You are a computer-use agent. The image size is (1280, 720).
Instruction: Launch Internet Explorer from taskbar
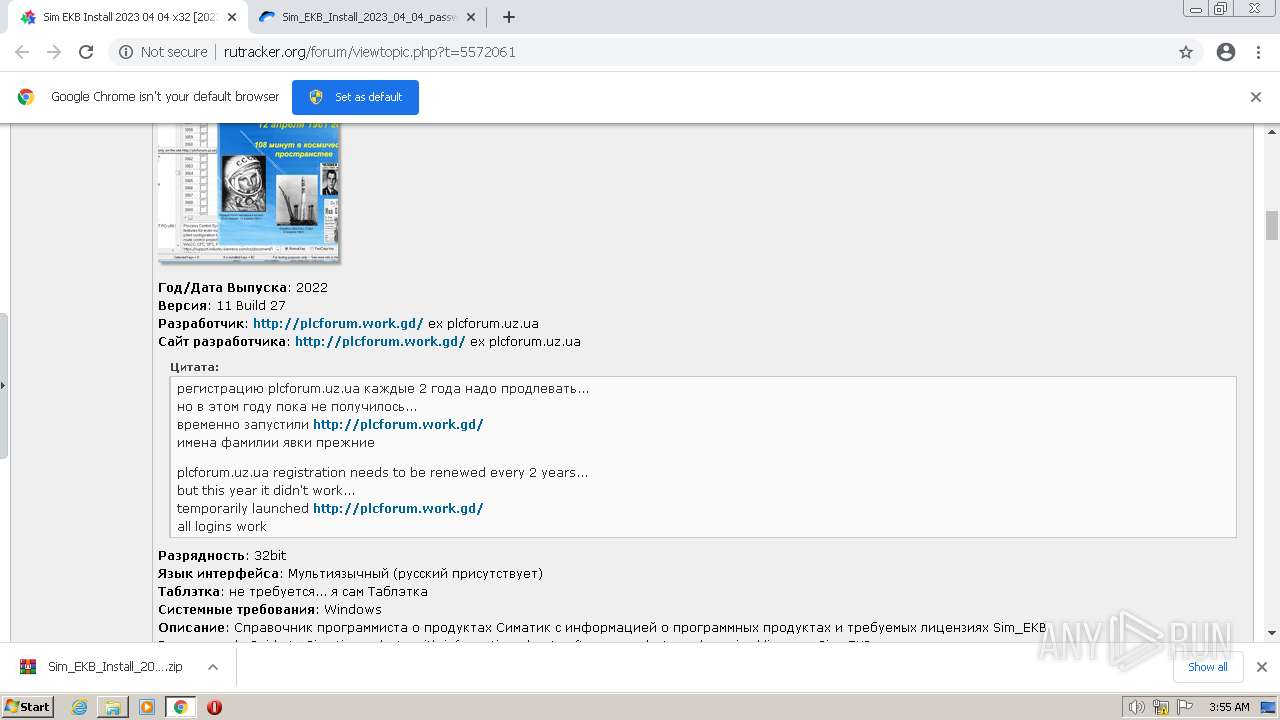point(80,707)
